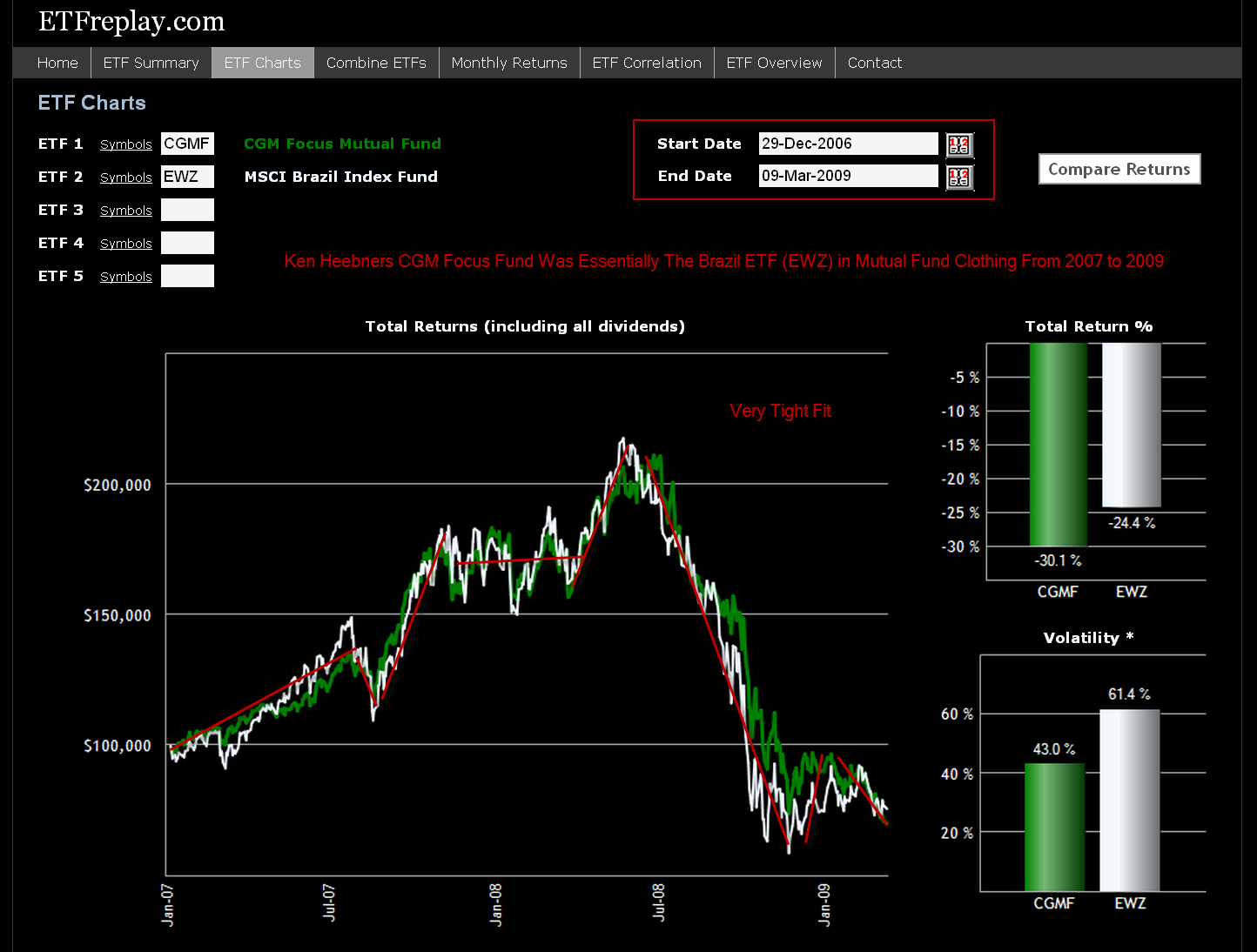
Task: Focus the empty ETF 3 symbol field
Action: [187, 210]
